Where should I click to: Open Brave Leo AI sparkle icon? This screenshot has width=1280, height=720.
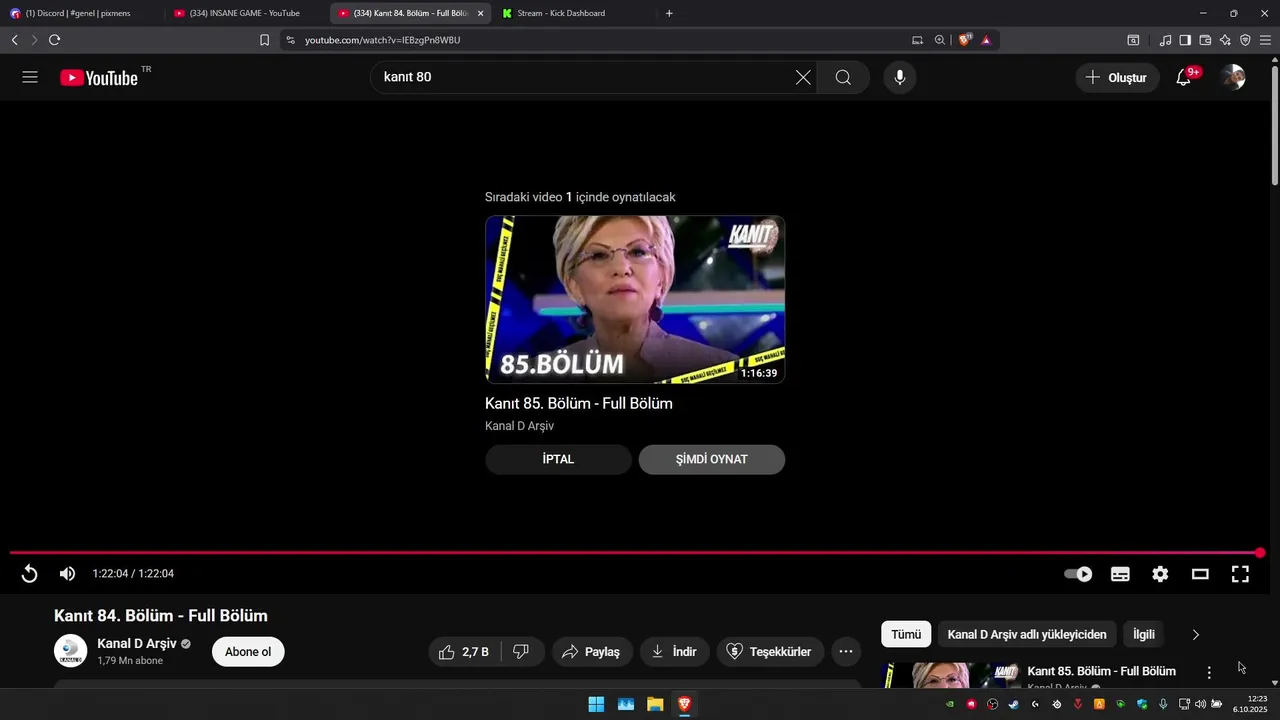click(x=1225, y=40)
